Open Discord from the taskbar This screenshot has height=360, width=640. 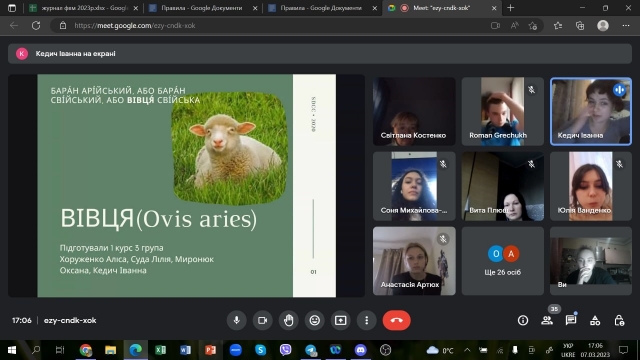click(x=360, y=350)
